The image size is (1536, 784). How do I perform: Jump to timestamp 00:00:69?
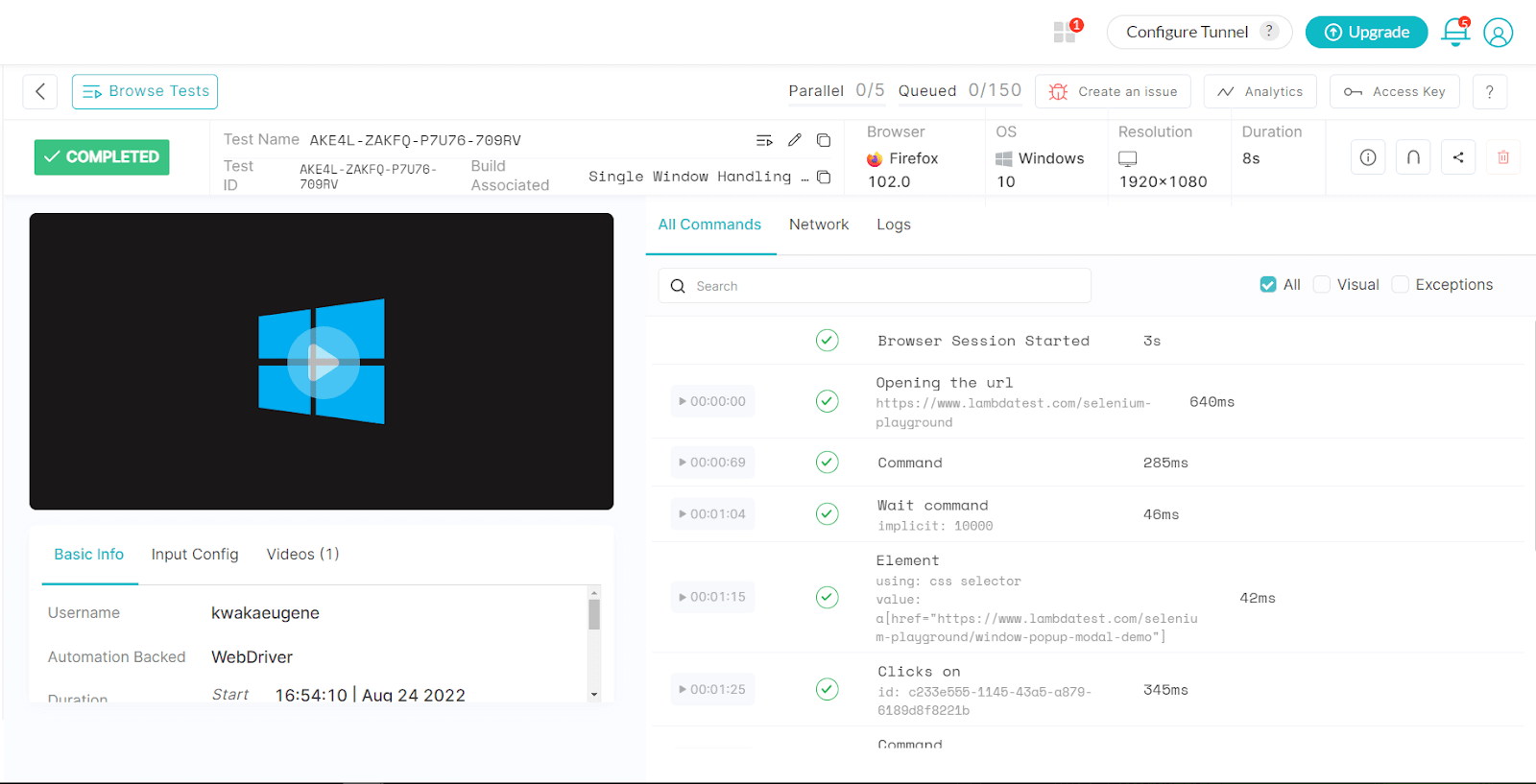tap(712, 463)
